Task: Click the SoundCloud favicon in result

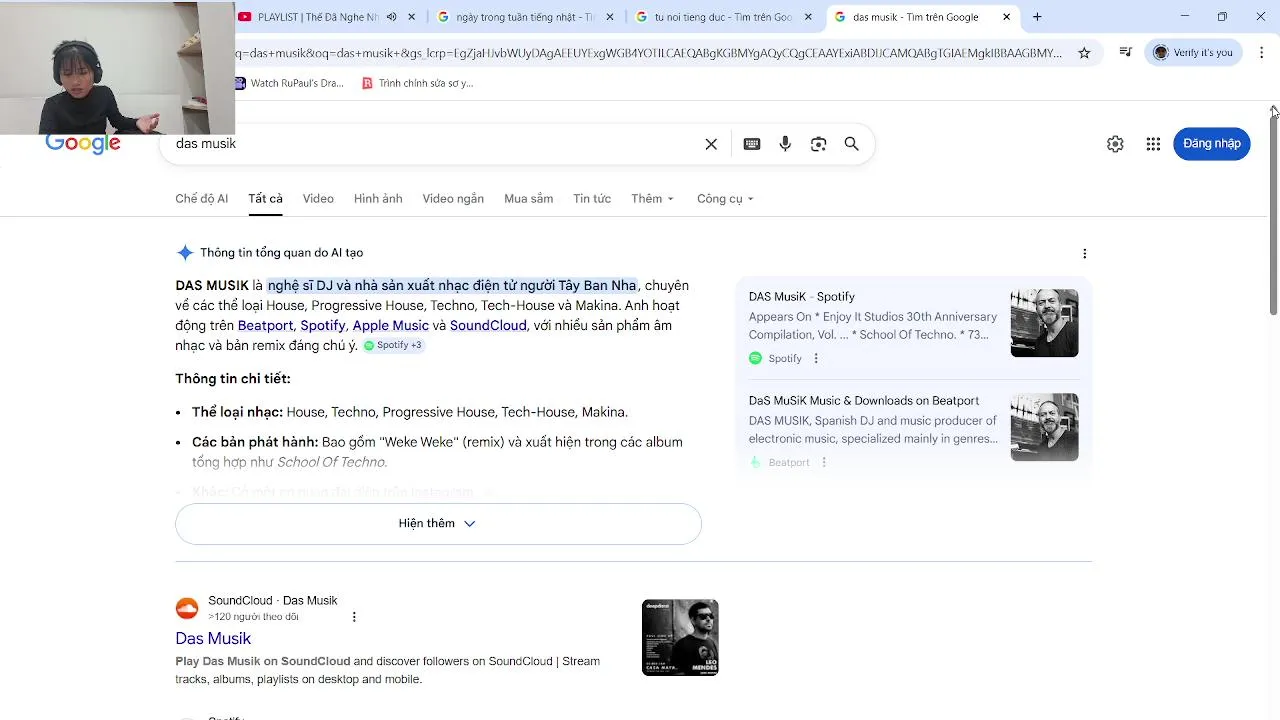Action: pyautogui.click(x=187, y=608)
